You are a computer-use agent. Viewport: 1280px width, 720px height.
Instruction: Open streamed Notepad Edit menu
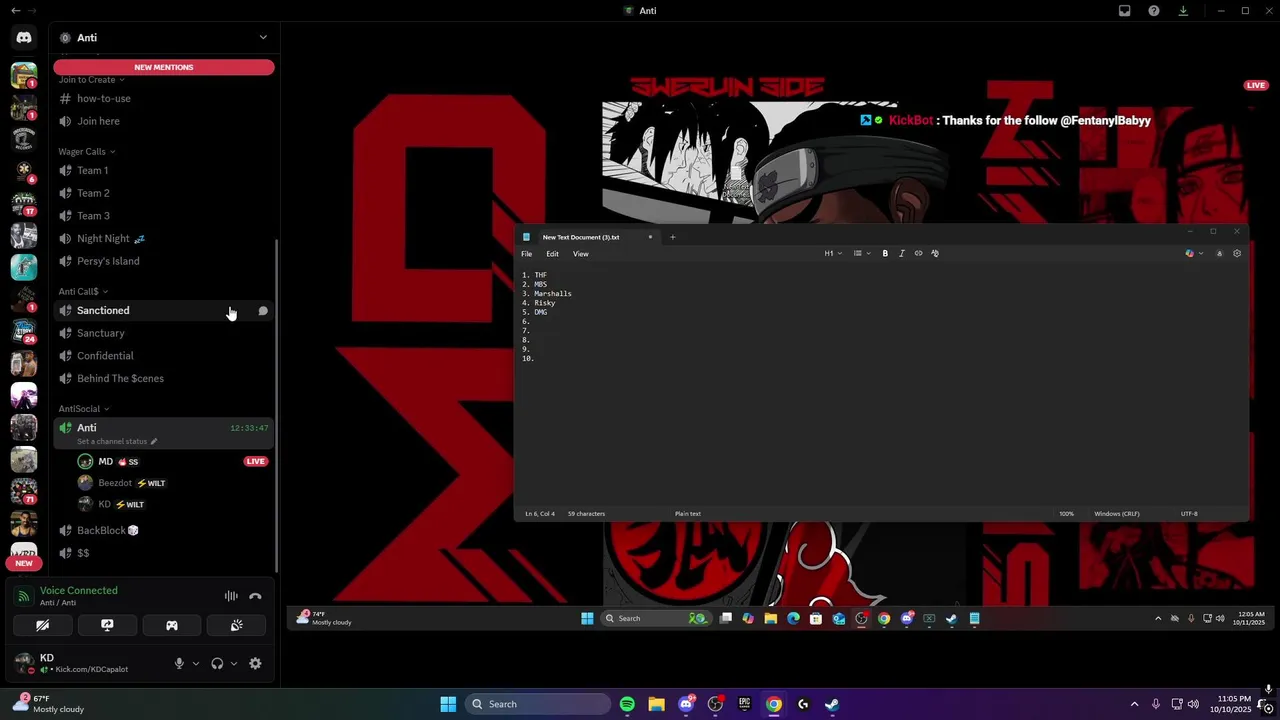click(x=552, y=254)
